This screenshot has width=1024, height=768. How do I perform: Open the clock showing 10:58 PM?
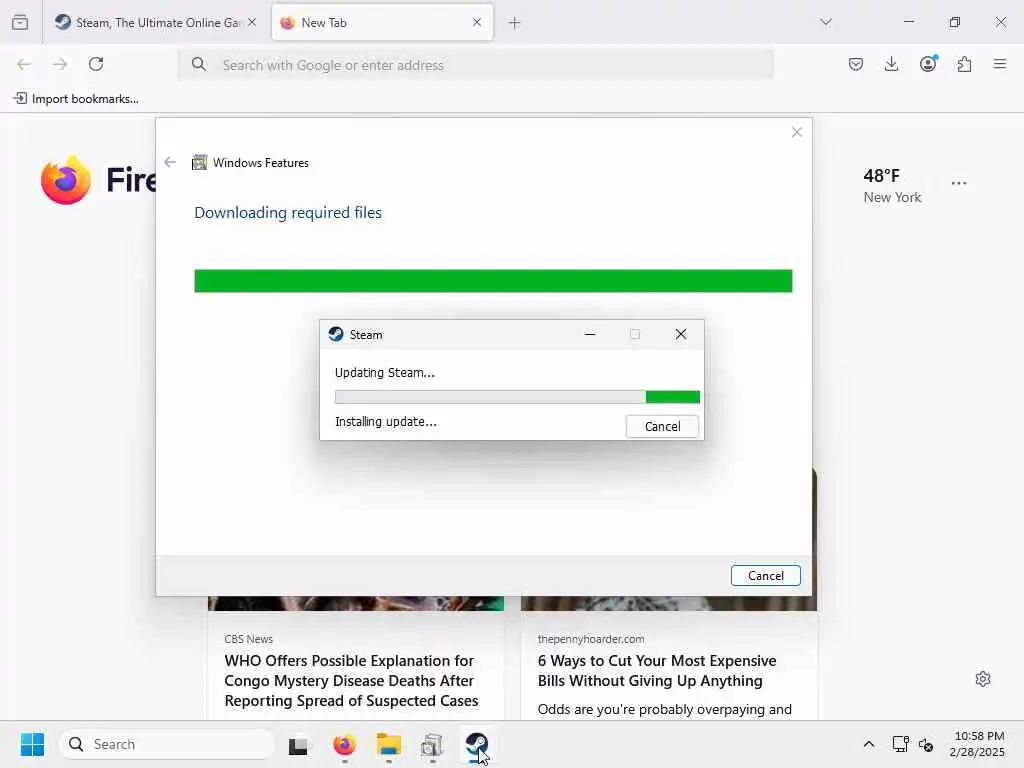(x=978, y=744)
